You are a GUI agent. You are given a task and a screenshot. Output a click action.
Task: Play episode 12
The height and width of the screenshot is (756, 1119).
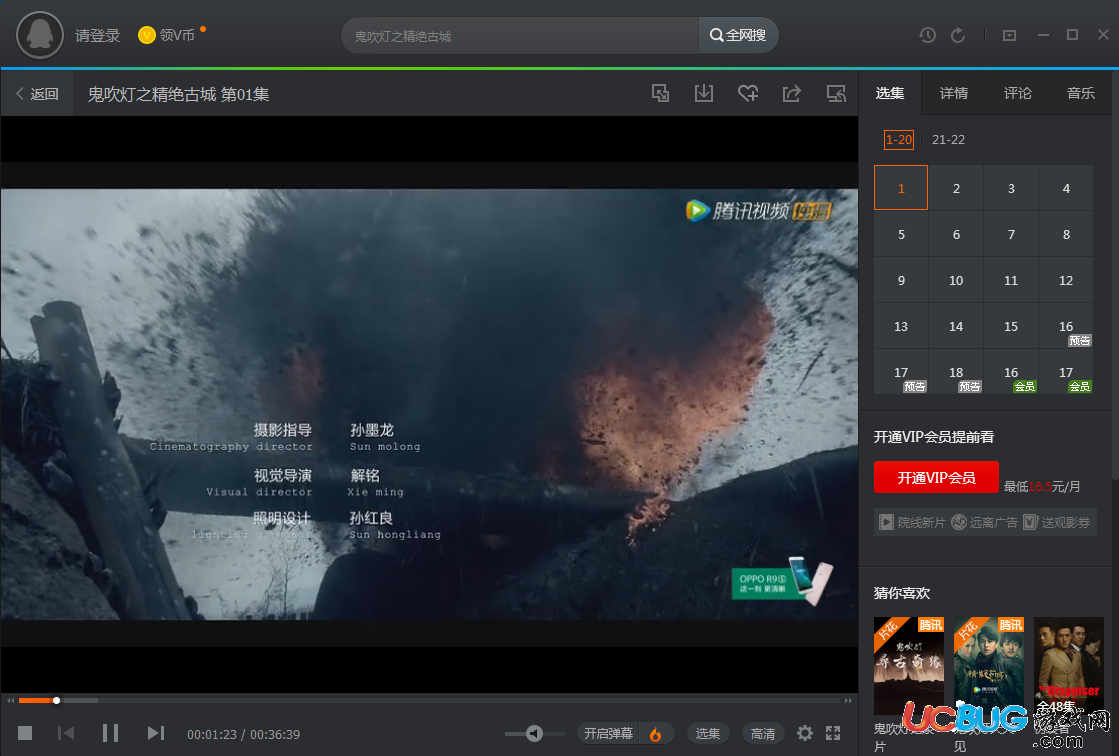(1066, 280)
